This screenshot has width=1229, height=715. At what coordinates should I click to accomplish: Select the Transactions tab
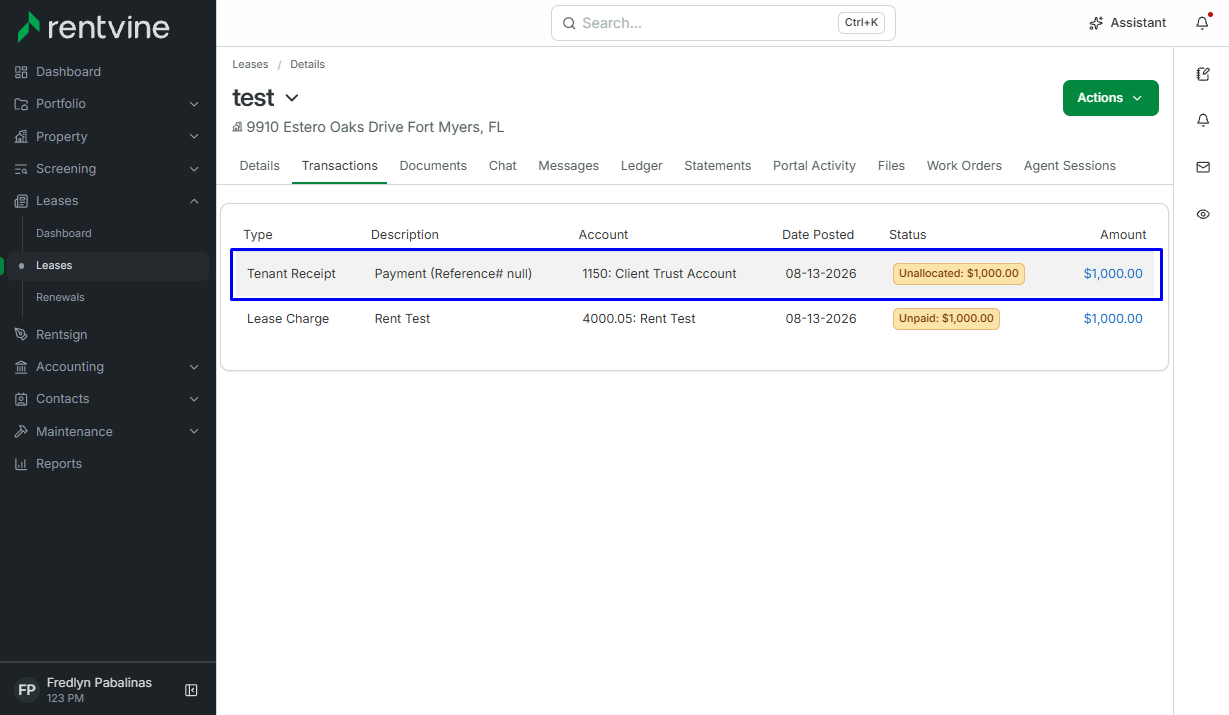click(340, 166)
